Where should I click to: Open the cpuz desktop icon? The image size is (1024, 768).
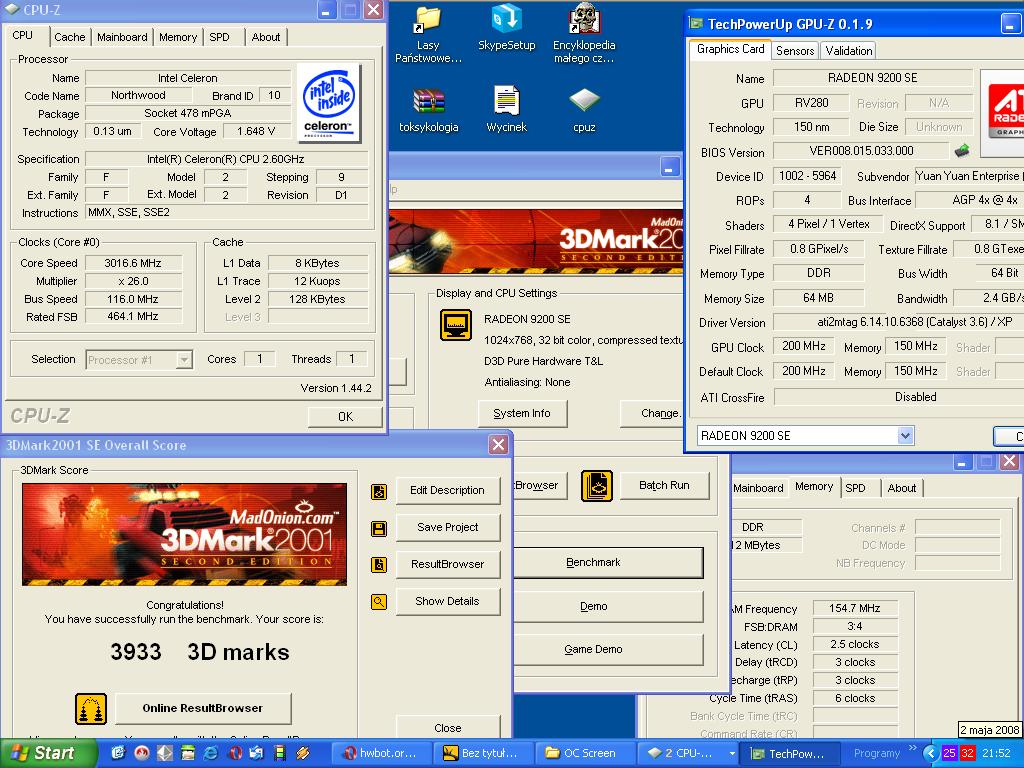pyautogui.click(x=584, y=110)
